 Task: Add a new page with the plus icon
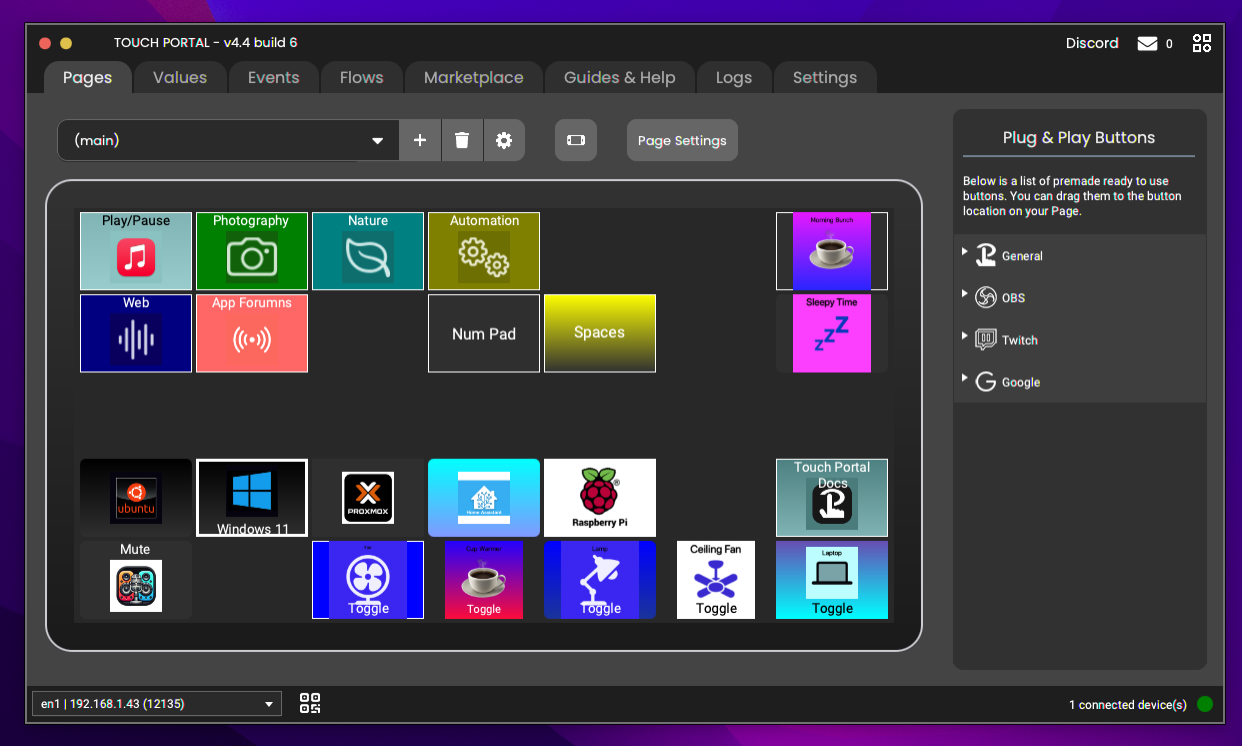(x=420, y=140)
